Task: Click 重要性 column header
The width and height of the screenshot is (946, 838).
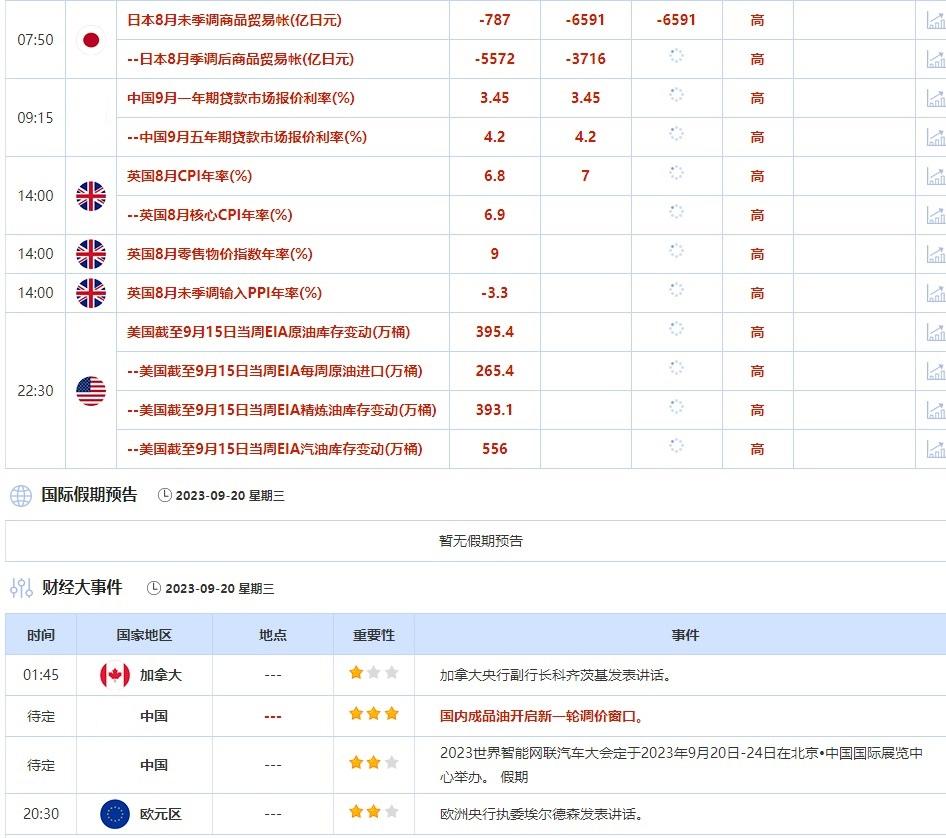Action: (x=373, y=635)
